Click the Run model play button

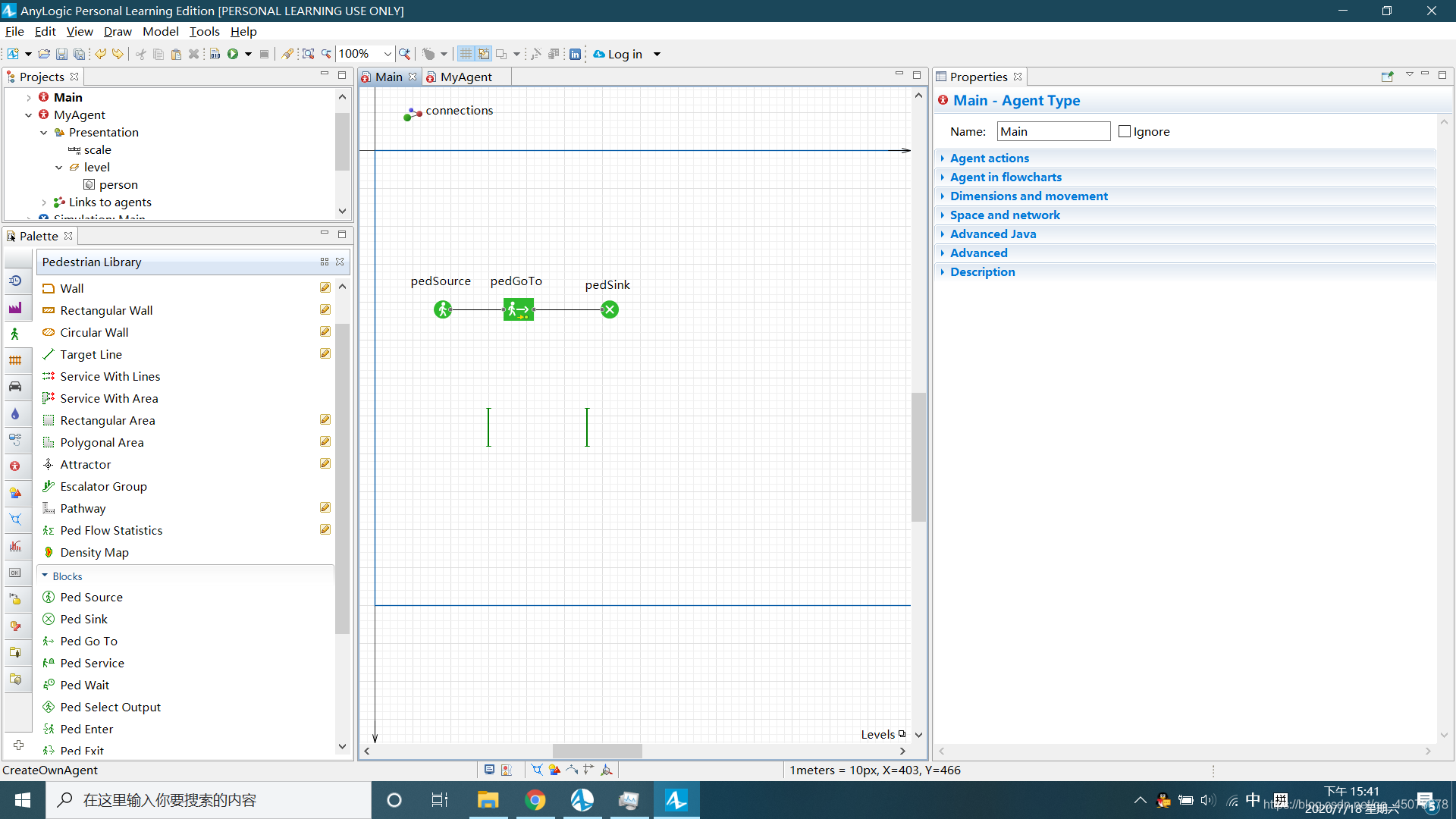coord(233,54)
